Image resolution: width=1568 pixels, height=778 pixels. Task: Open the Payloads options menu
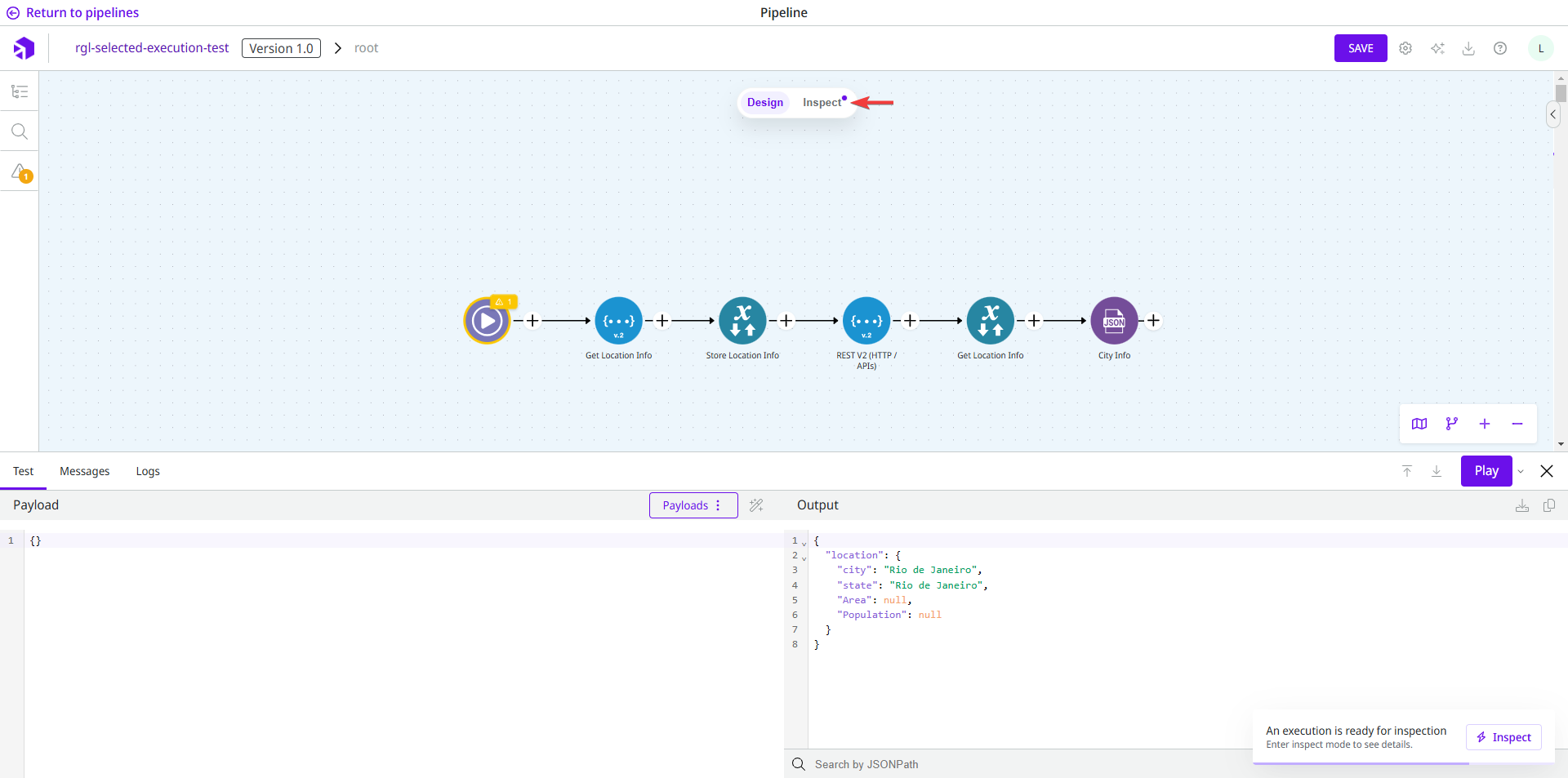point(716,505)
